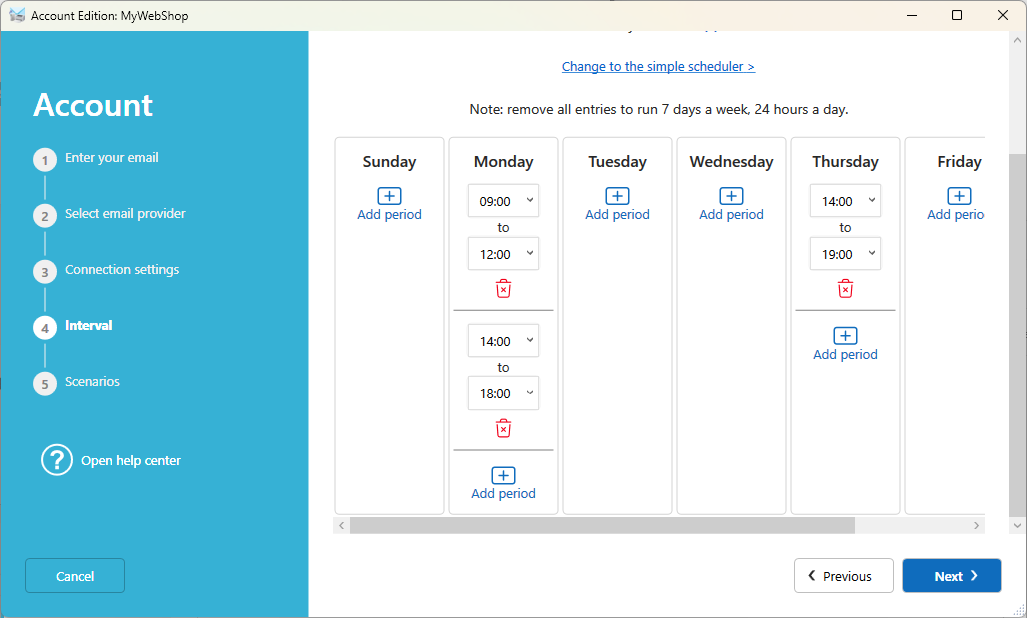
Task: Add another period under Thursday
Action: tap(845, 344)
